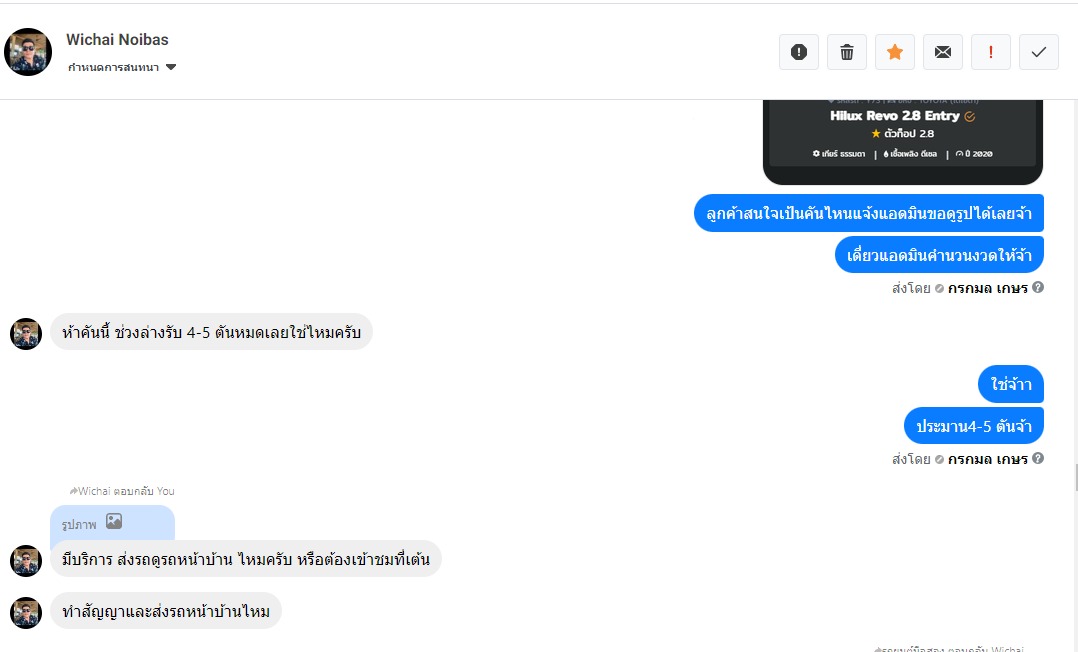Click the spam report octagon icon
Screen dimensions: 1078x652
click(799, 52)
